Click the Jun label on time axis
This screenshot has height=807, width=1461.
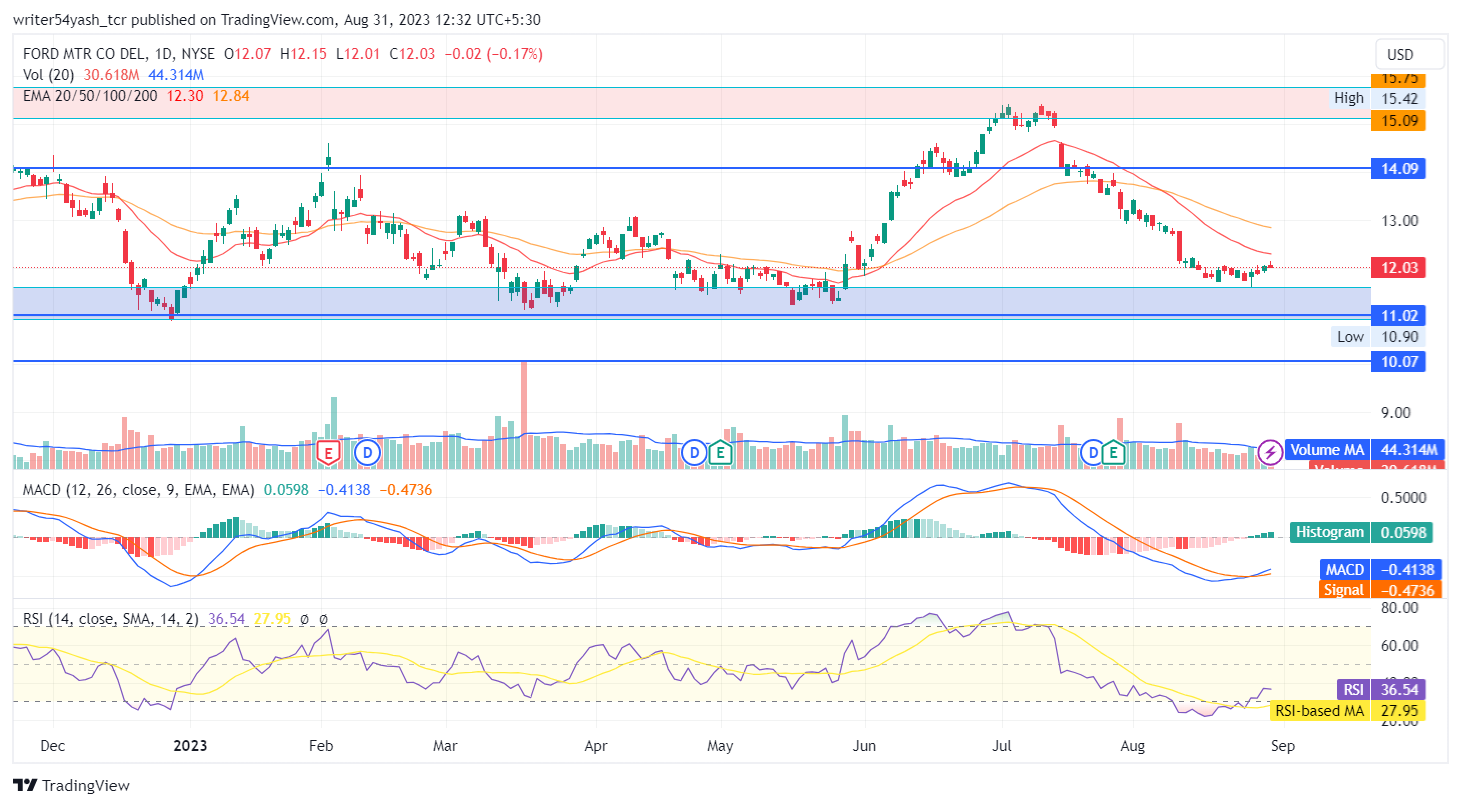coord(862,746)
